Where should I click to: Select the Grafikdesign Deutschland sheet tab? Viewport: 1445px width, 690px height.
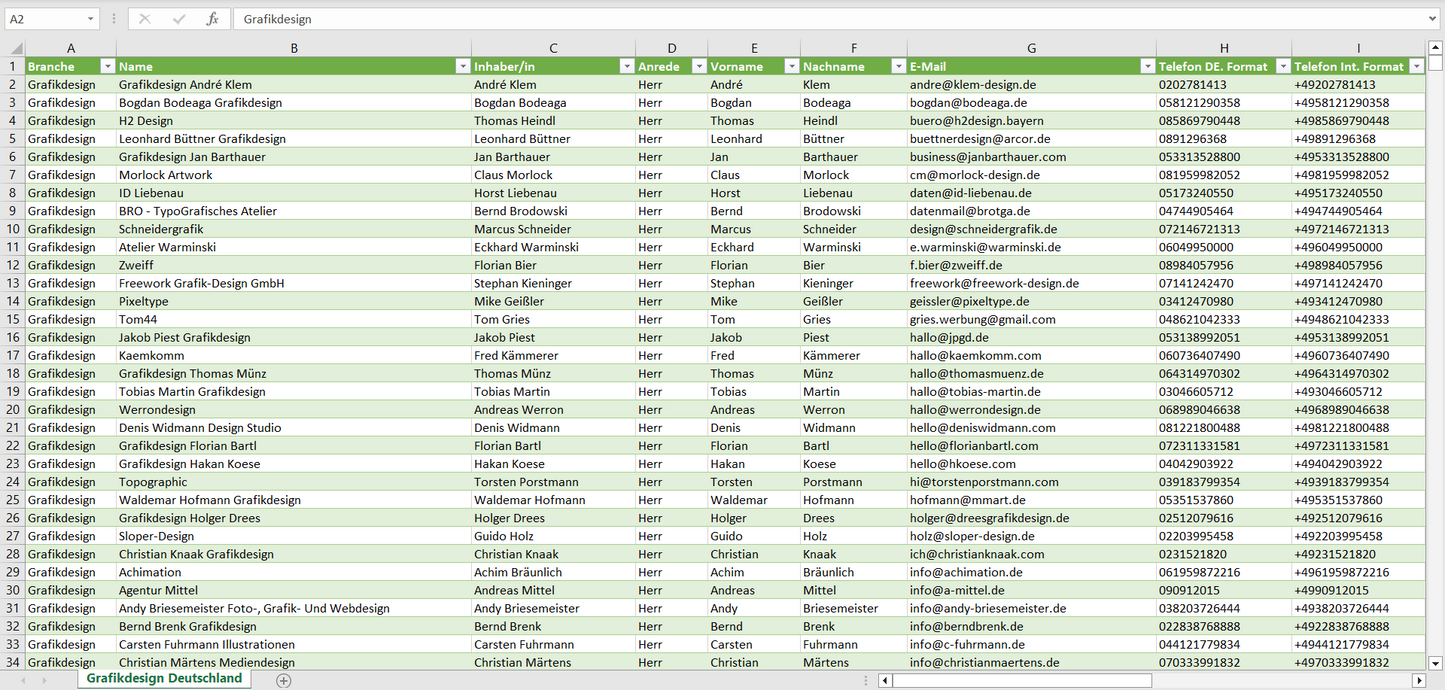point(164,678)
